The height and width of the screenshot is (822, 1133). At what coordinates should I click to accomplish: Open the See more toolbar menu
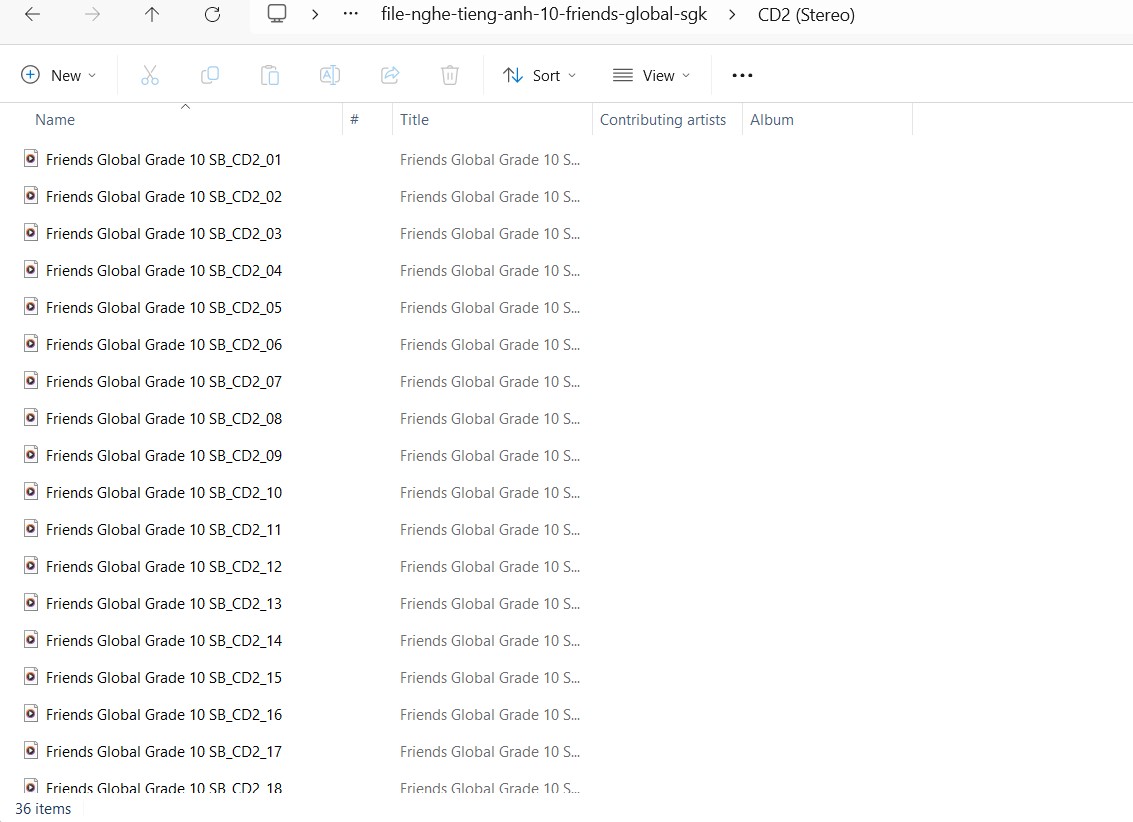[x=741, y=74]
